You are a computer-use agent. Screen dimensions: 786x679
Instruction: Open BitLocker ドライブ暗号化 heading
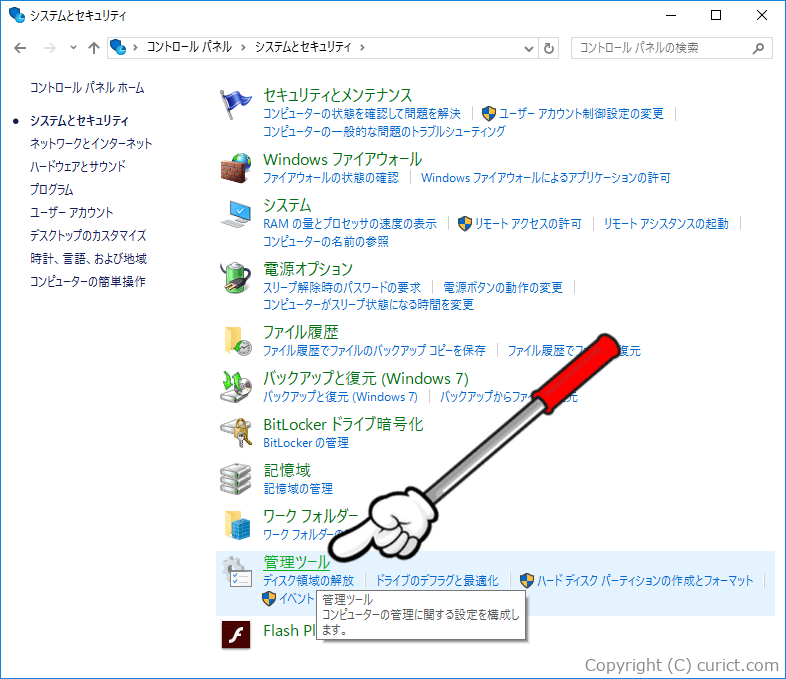tap(343, 424)
